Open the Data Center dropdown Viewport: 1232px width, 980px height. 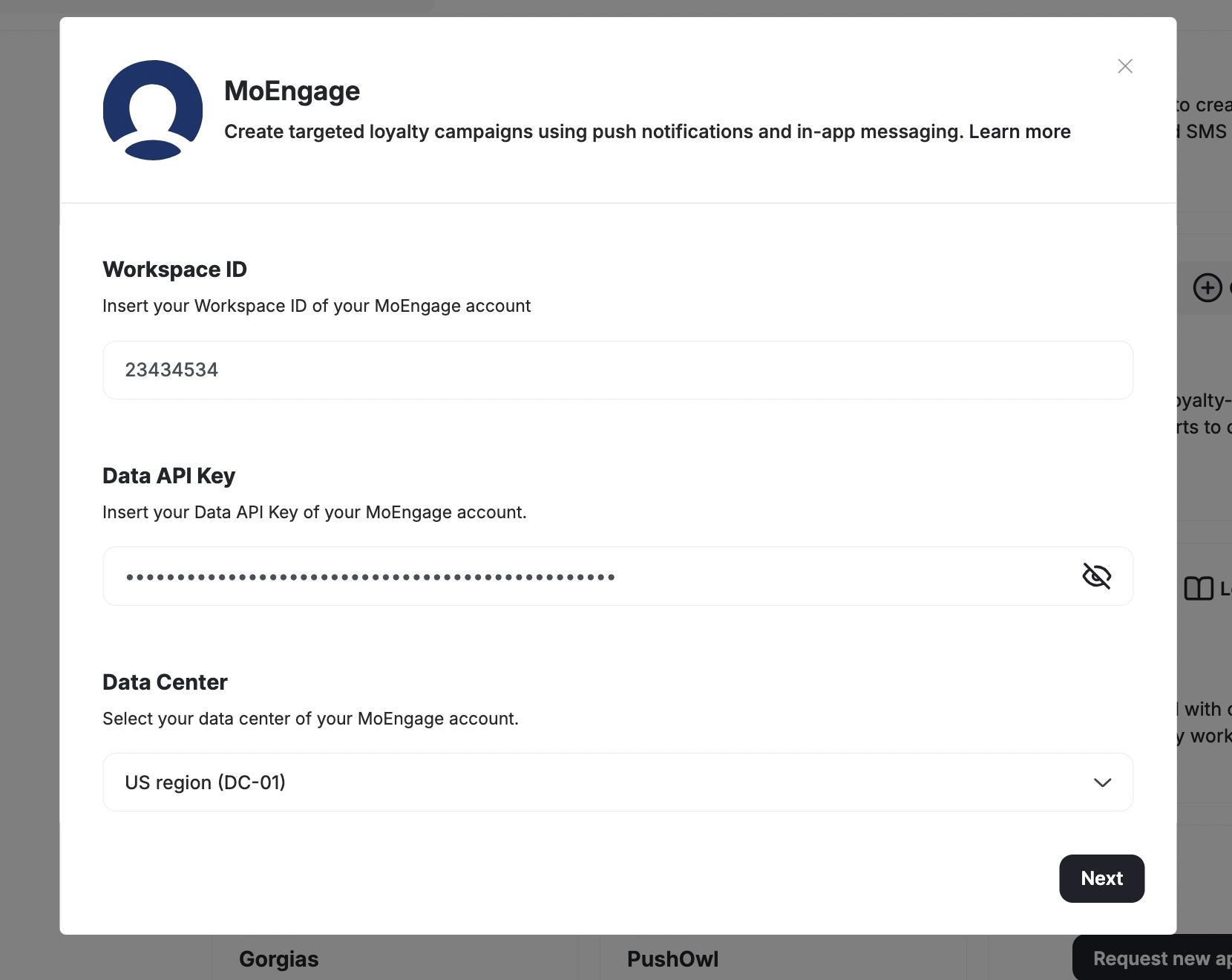click(617, 783)
